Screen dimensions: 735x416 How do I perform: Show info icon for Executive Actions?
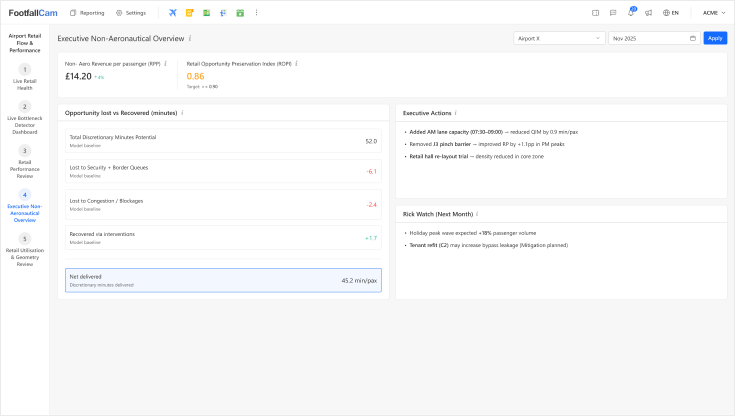click(456, 113)
